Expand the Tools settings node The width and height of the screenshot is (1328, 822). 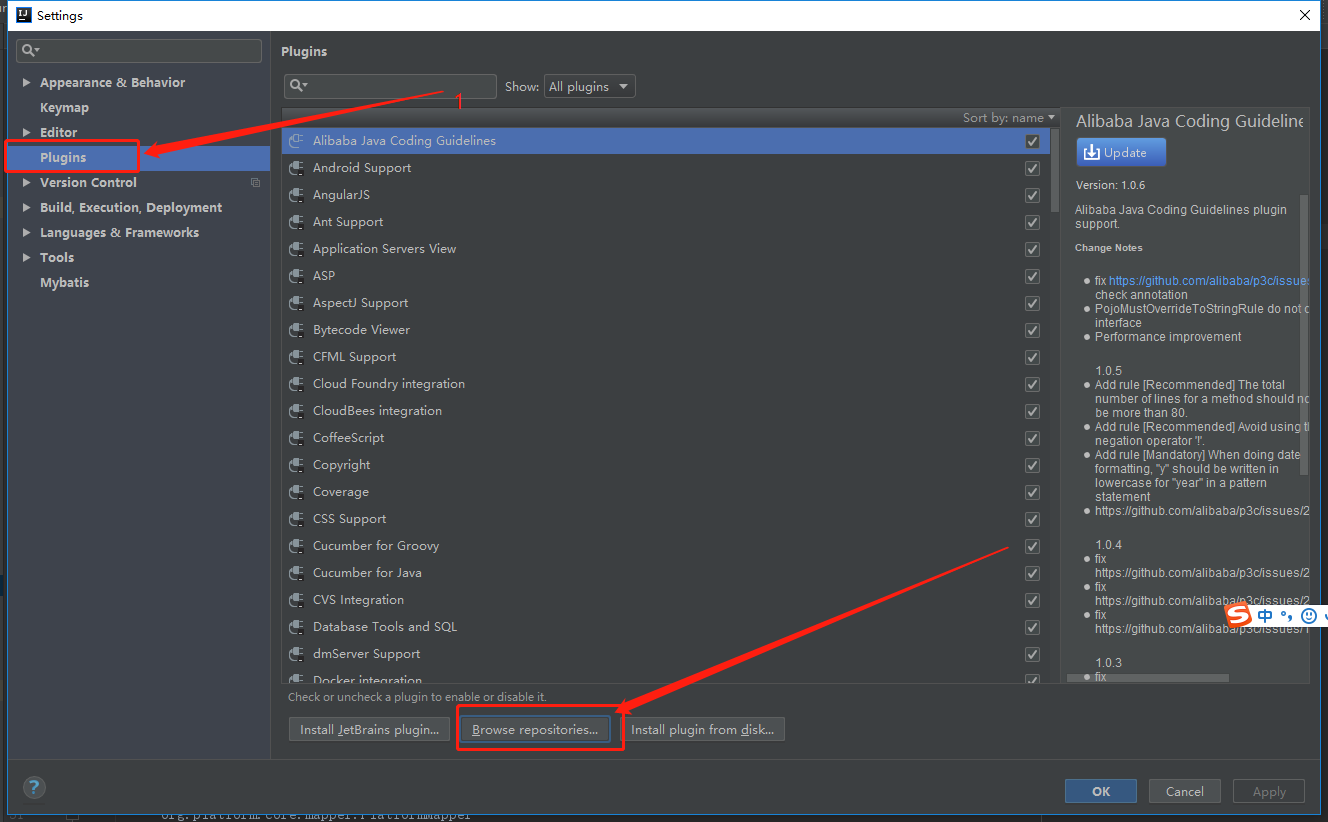[x=26, y=257]
